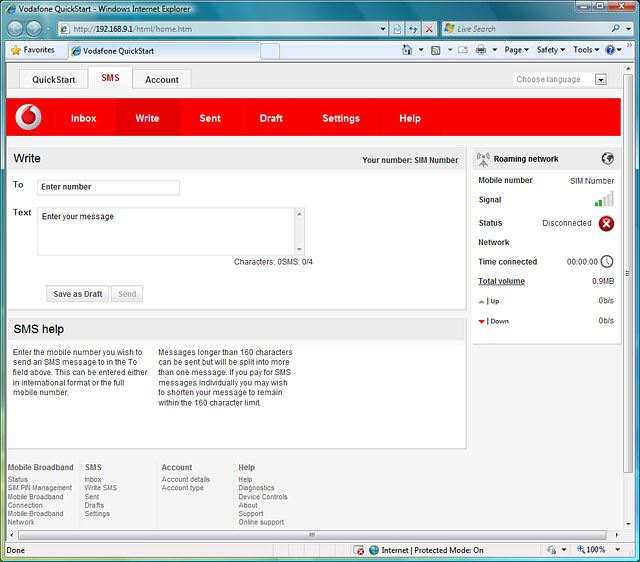Open the Choose language dropdown
The image size is (640, 562).
click(600, 80)
